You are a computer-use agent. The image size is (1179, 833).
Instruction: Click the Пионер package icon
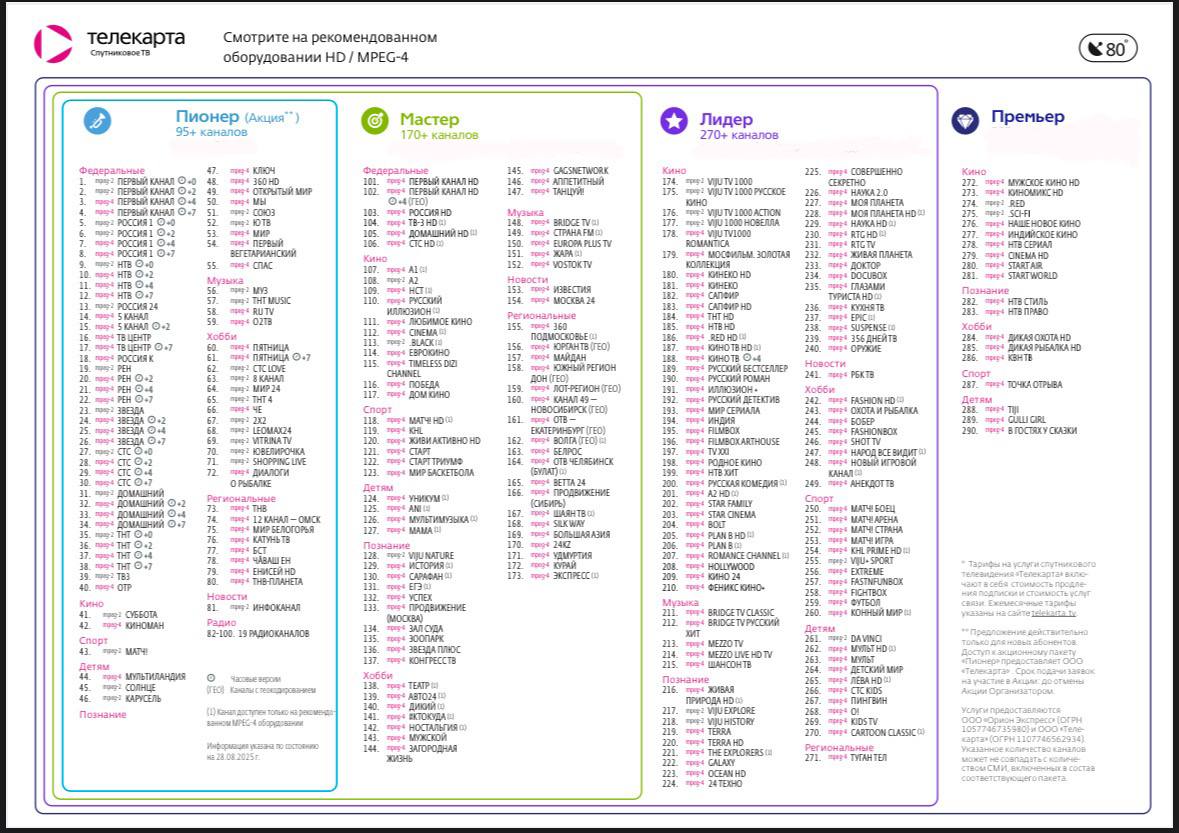(97, 121)
